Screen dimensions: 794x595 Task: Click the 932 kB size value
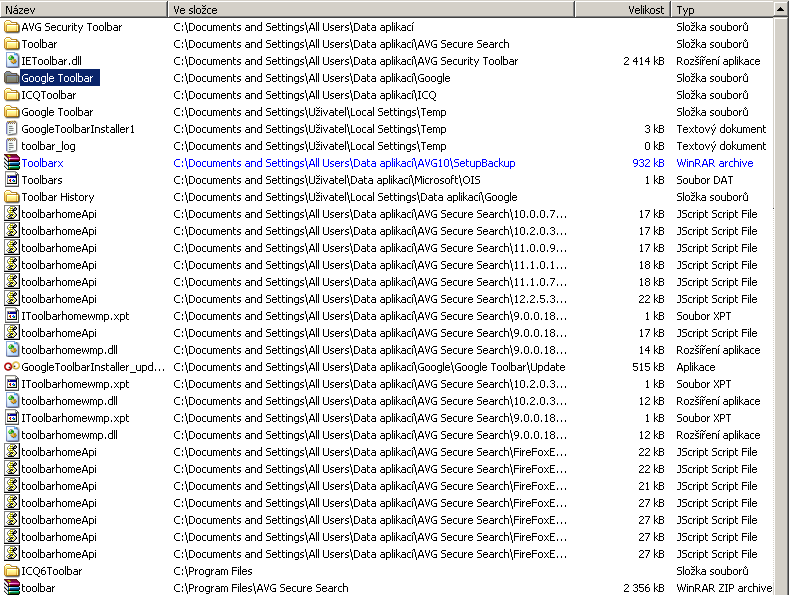click(648, 163)
